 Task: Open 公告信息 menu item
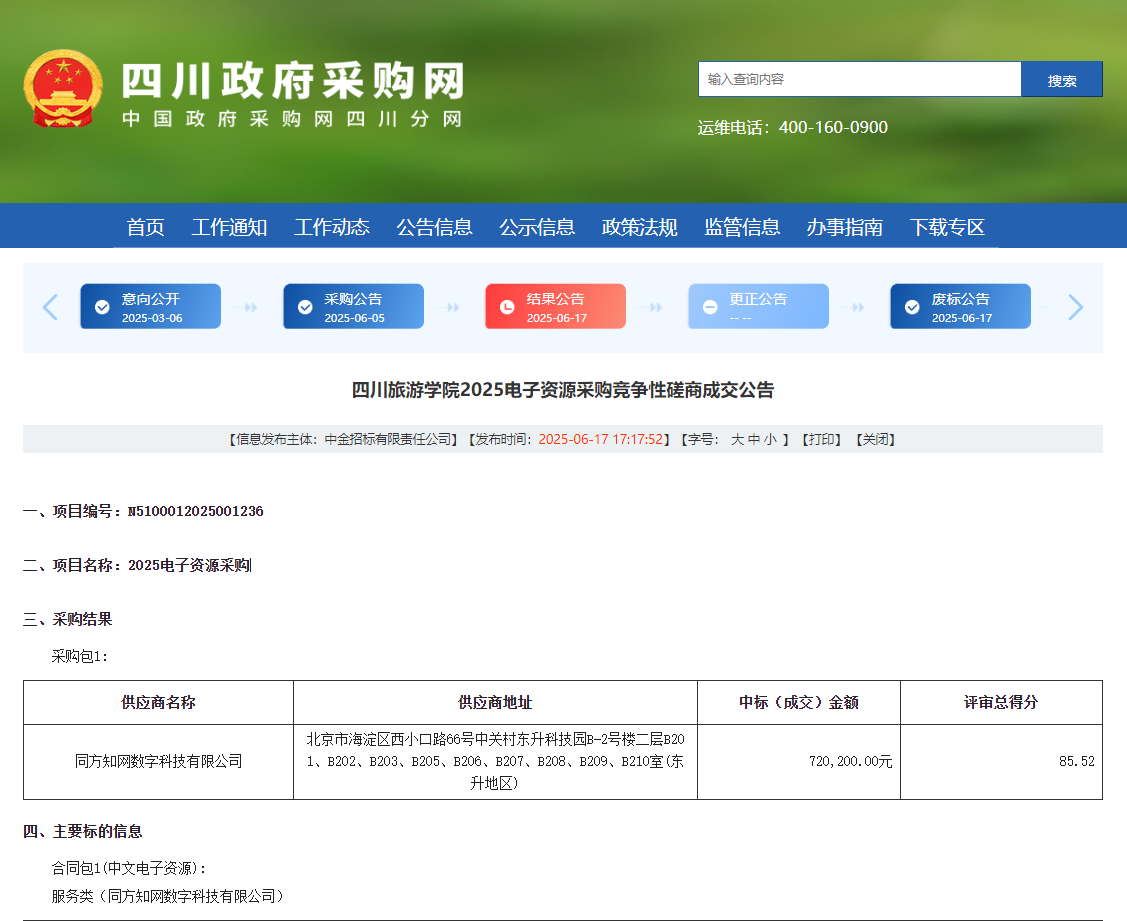[x=434, y=227]
